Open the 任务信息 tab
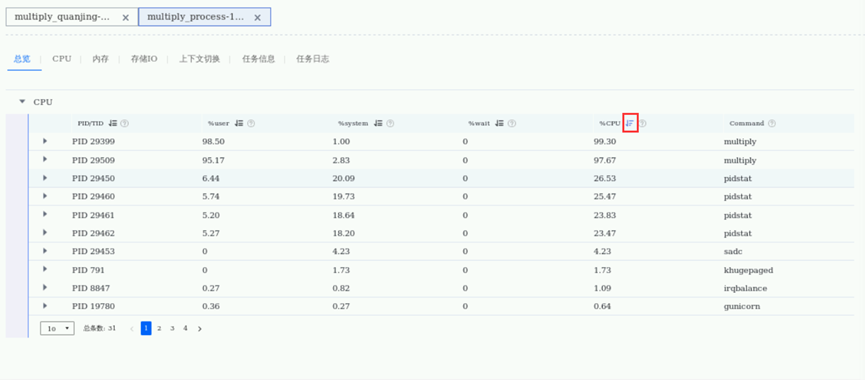Screen dimensions: 865x380 [x=258, y=59]
